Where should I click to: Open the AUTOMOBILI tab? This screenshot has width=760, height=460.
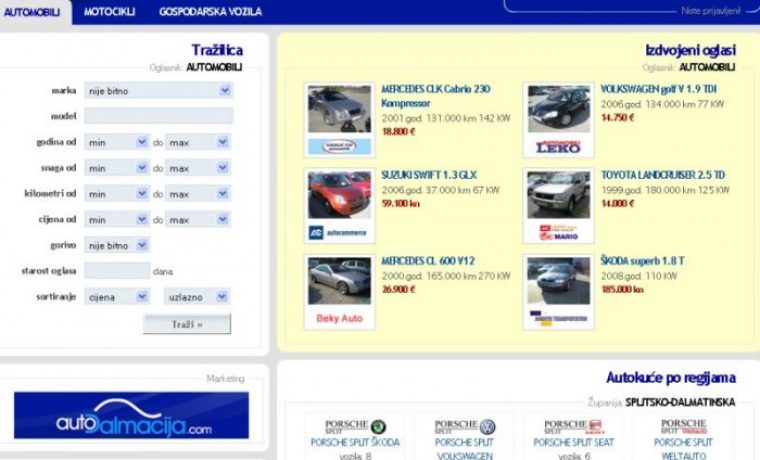(x=32, y=12)
